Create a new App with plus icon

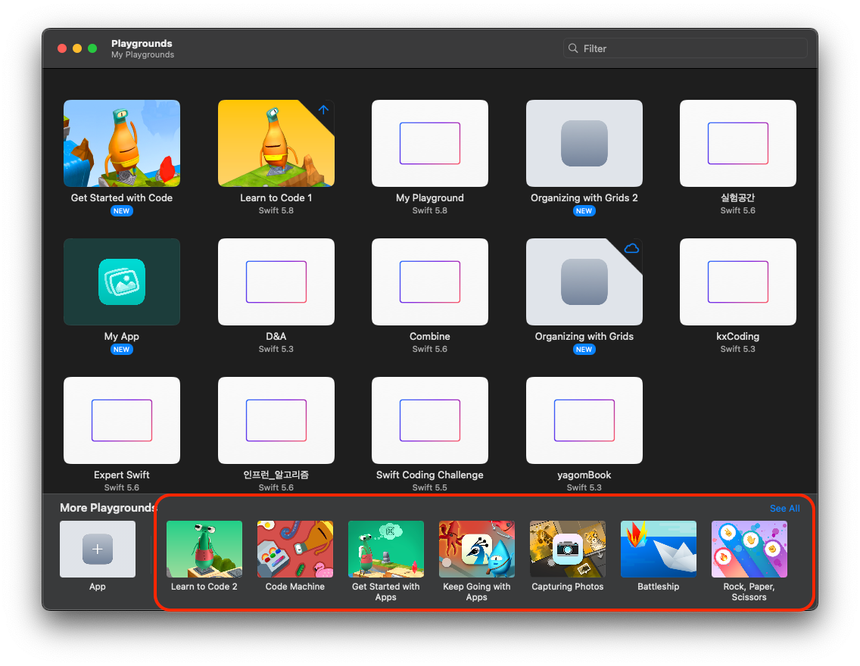(x=98, y=549)
